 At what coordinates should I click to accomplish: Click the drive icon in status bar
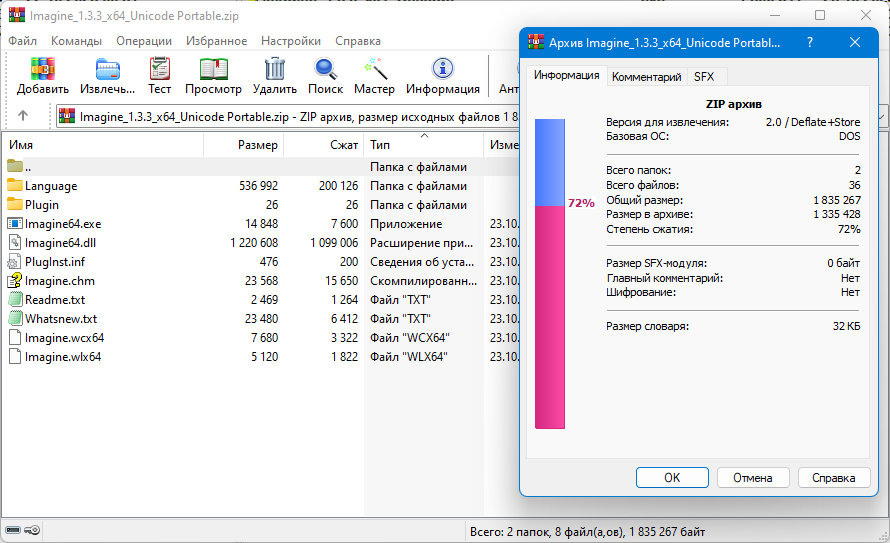tap(13, 530)
